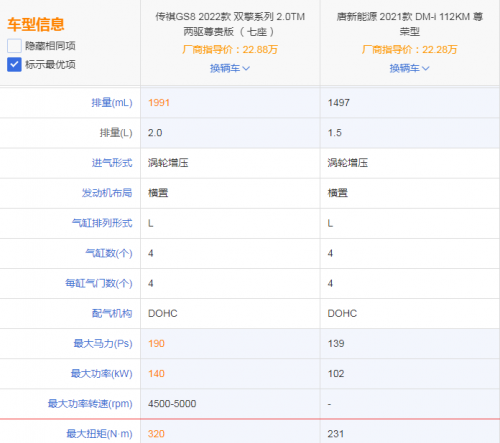500x443 pixels.
Task: Click the 唐新能源 2021款 DM-i model title
Action: coord(410,24)
